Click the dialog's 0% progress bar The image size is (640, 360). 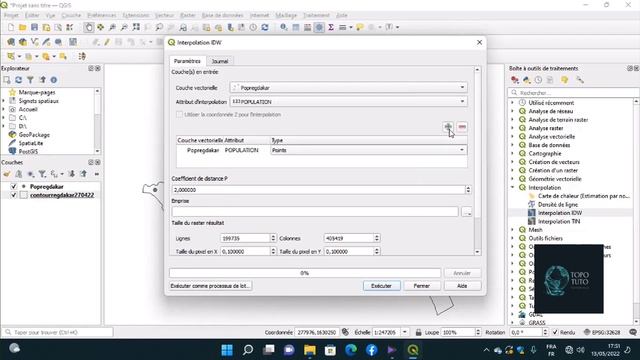tap(305, 273)
